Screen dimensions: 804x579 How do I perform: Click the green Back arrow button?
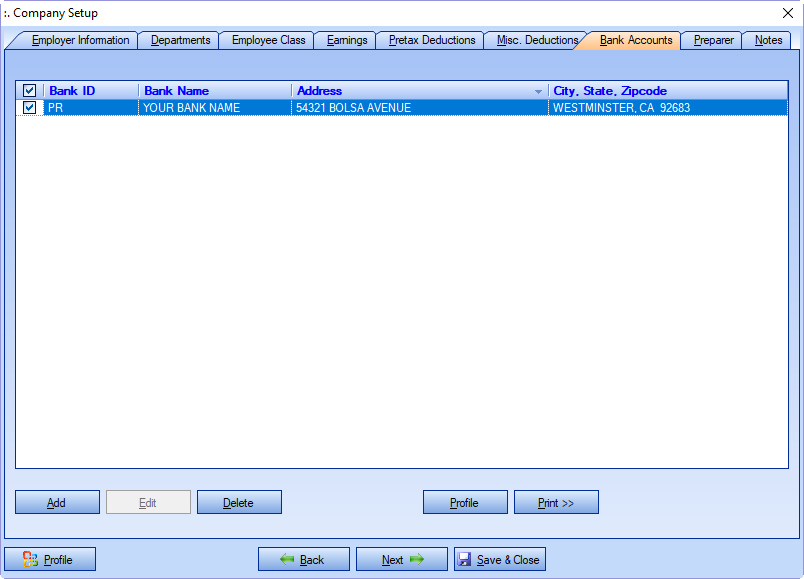[x=303, y=559]
